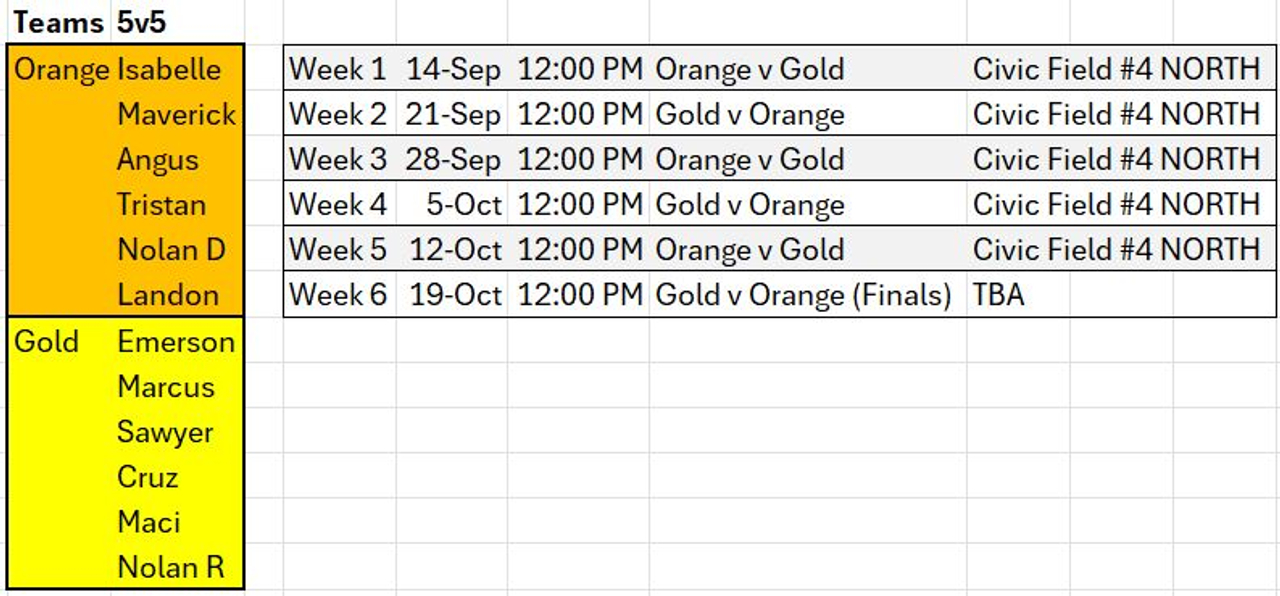
Task: Select the 'TBA' location cell
Action: point(998,296)
